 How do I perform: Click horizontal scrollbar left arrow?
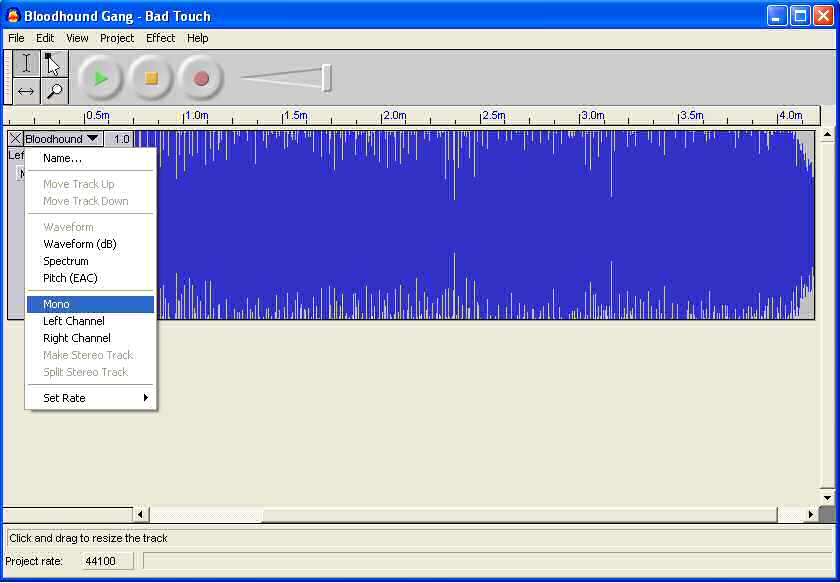[x=140, y=514]
